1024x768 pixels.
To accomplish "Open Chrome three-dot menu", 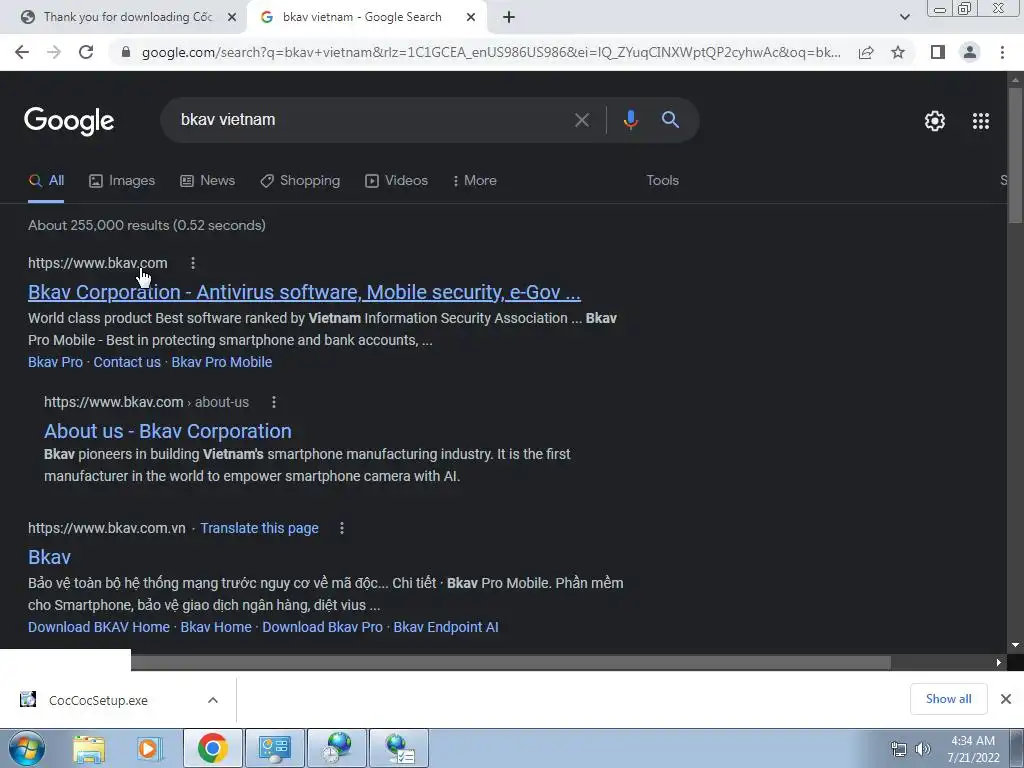I will point(1002,52).
